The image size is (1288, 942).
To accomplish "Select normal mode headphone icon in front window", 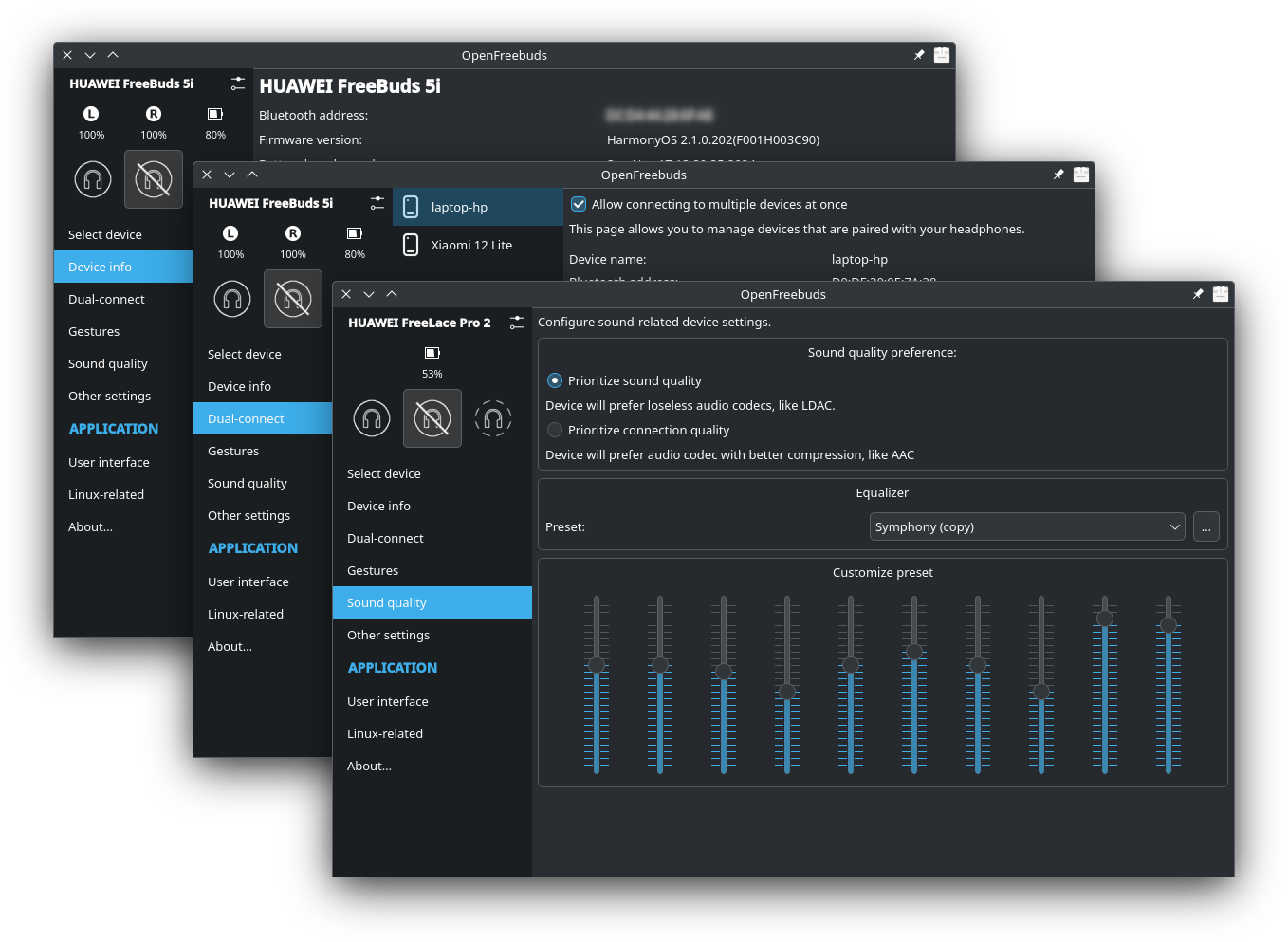I will [x=372, y=418].
